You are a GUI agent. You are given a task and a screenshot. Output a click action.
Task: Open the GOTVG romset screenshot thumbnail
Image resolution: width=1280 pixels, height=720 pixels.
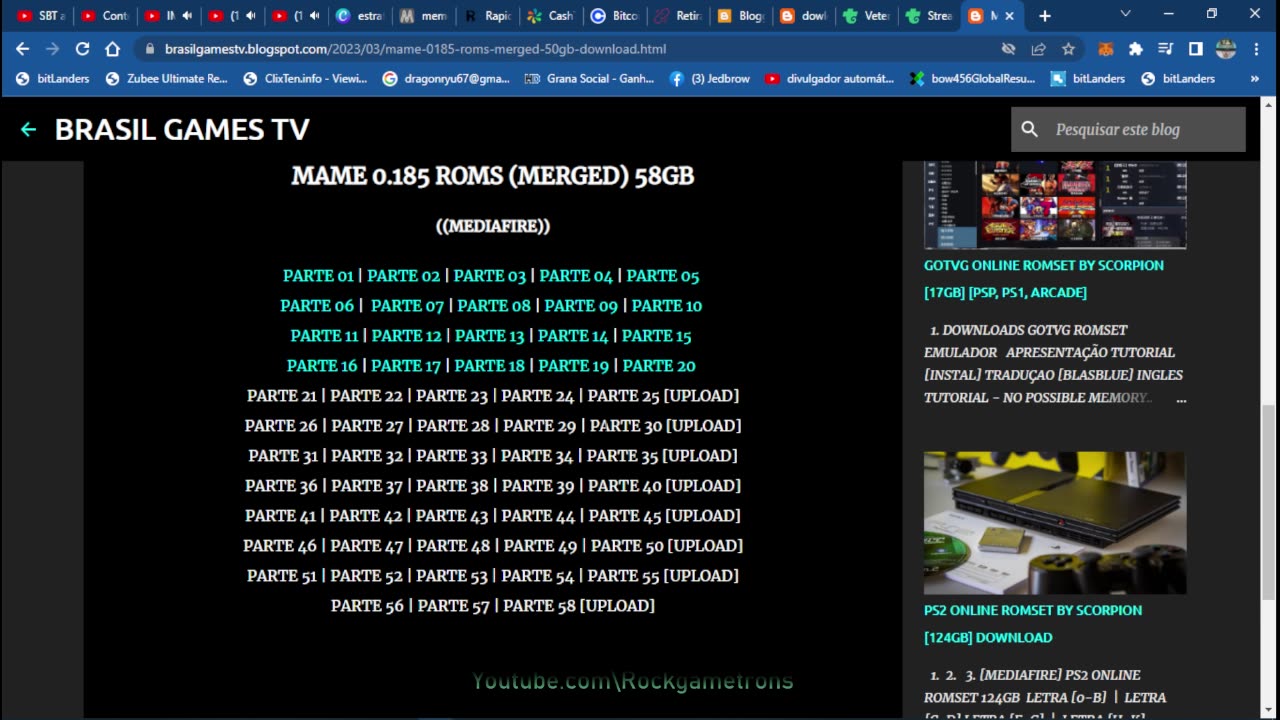[1055, 205]
